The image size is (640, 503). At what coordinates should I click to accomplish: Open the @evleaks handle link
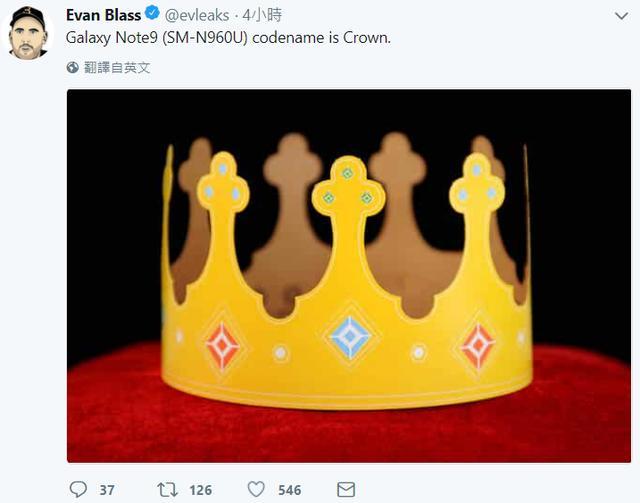pyautogui.click(x=197, y=14)
